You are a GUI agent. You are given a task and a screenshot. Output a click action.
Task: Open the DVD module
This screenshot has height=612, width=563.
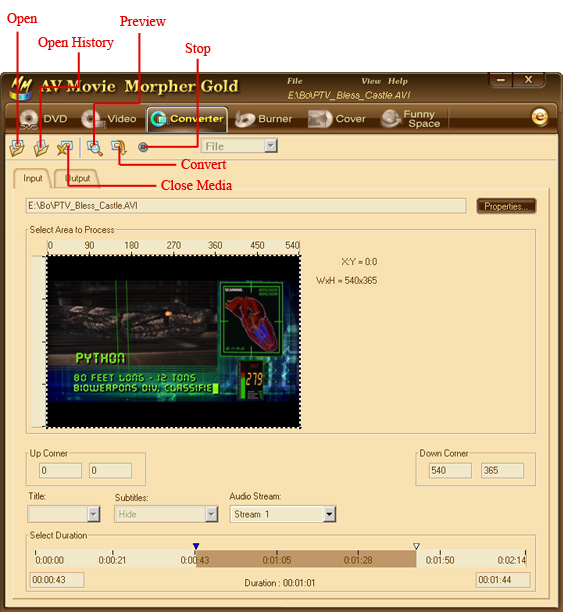tap(43, 119)
